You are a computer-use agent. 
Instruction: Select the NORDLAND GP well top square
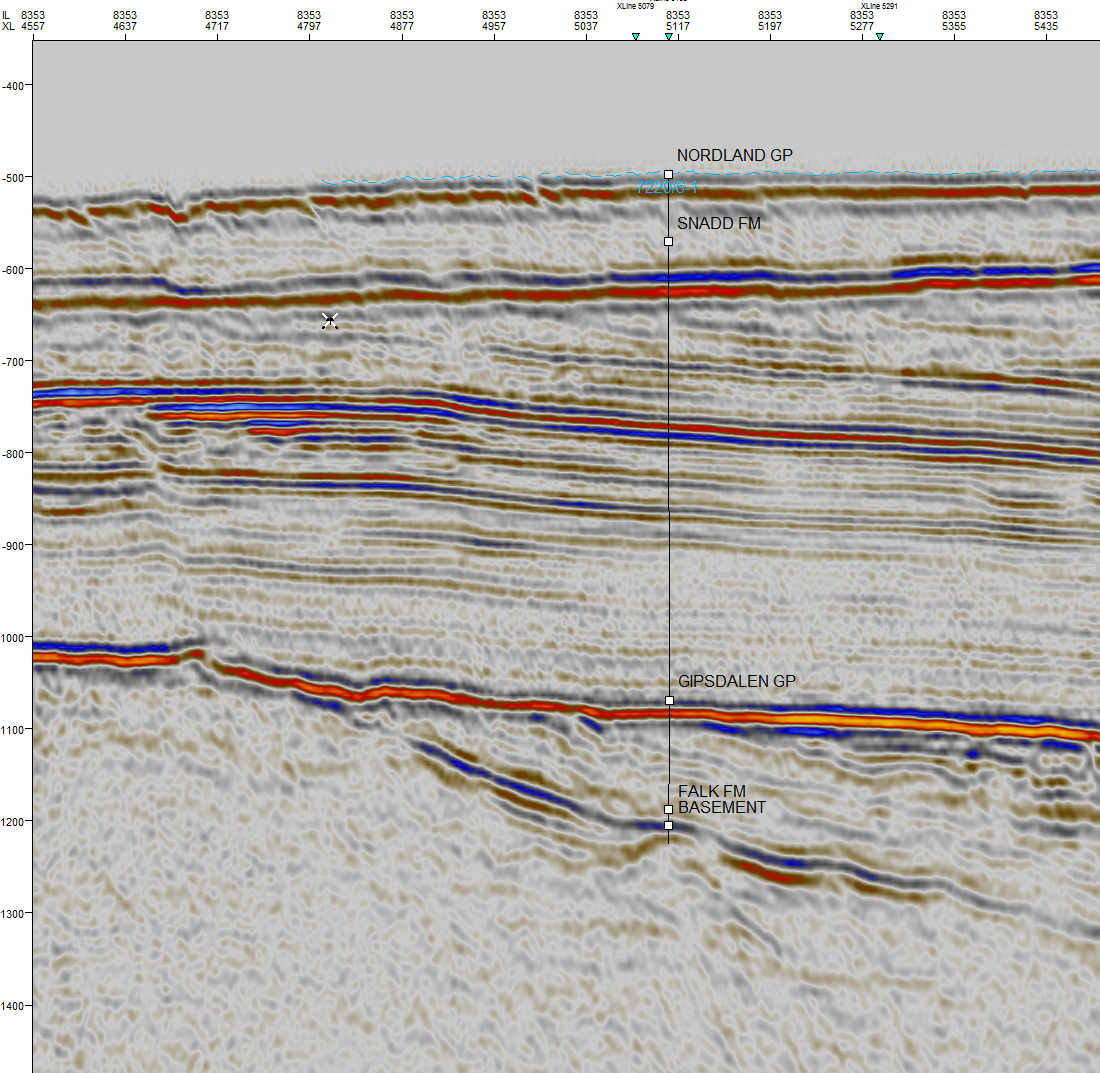pyautogui.click(x=668, y=174)
